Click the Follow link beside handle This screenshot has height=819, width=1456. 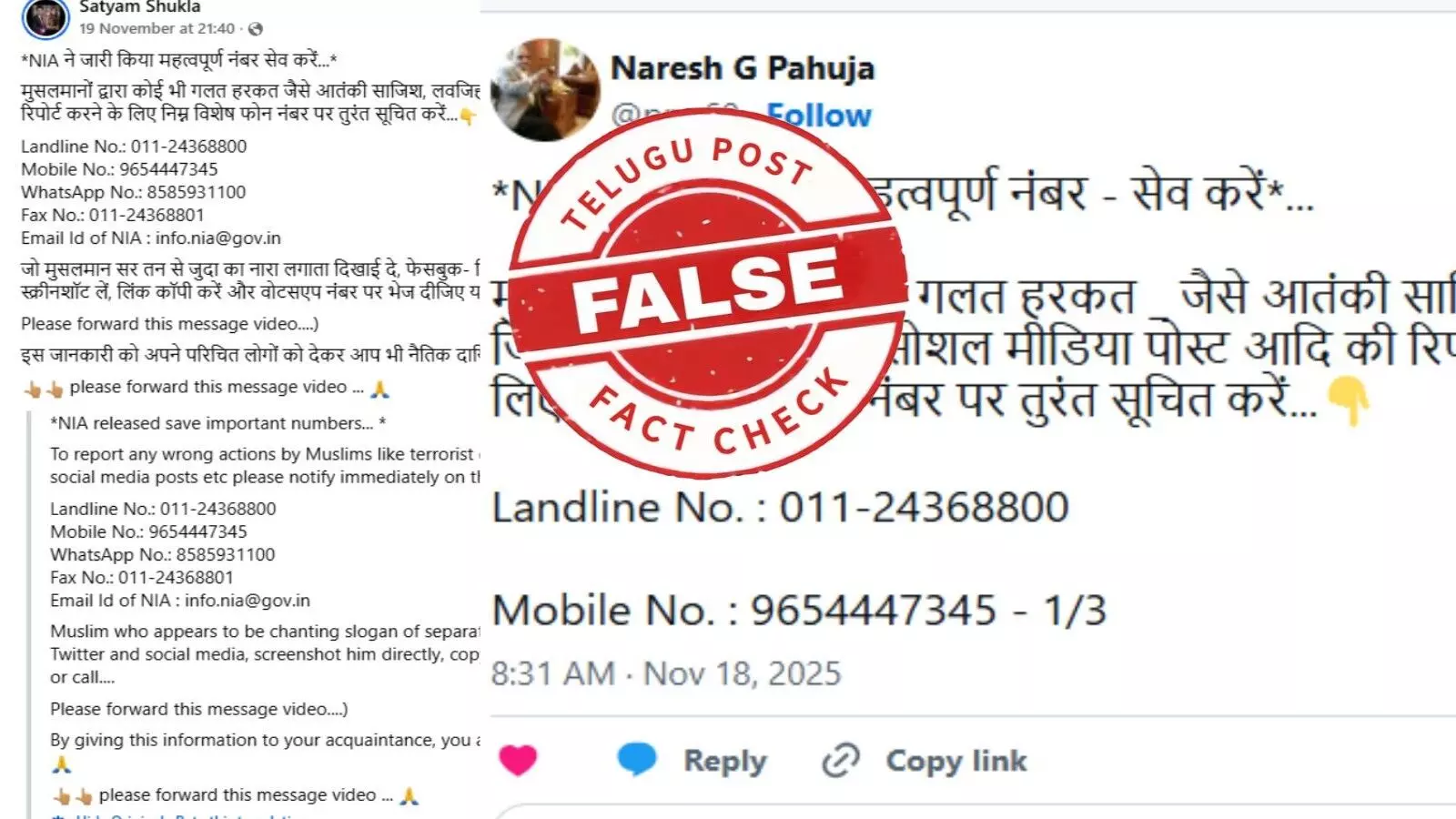point(818,116)
